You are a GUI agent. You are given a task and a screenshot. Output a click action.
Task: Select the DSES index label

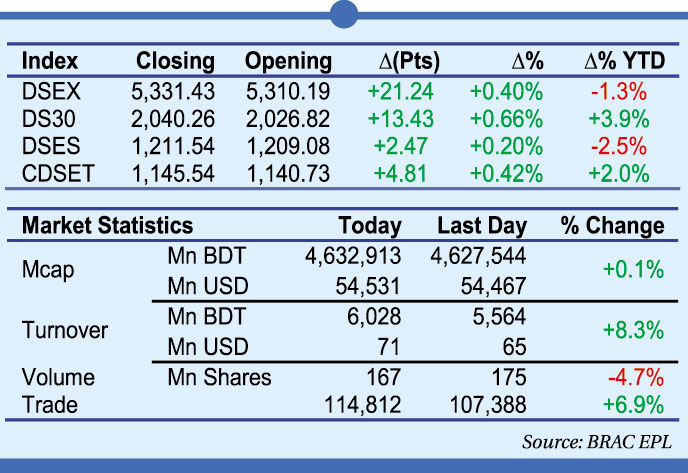pos(50,147)
